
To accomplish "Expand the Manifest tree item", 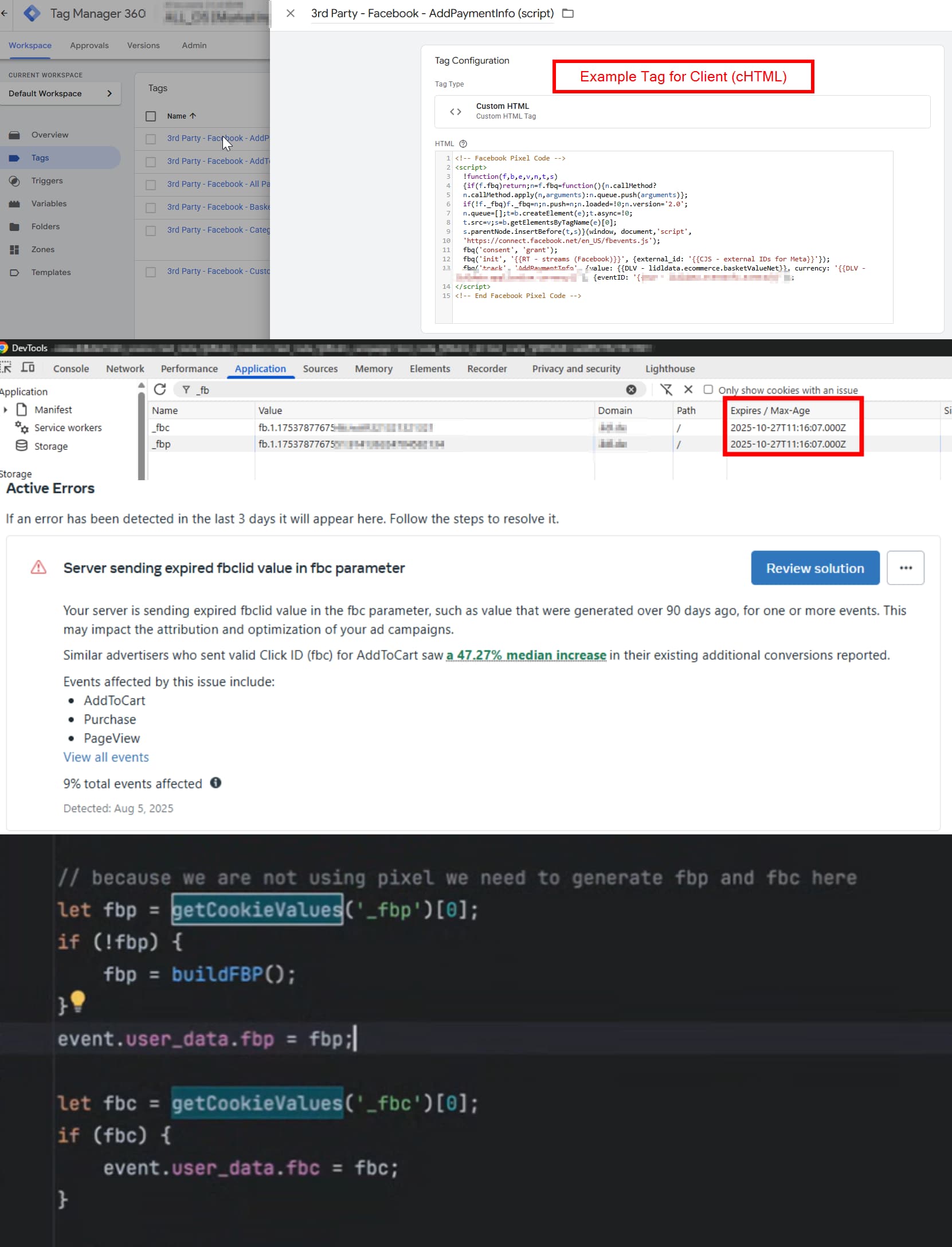I will [x=6, y=410].
